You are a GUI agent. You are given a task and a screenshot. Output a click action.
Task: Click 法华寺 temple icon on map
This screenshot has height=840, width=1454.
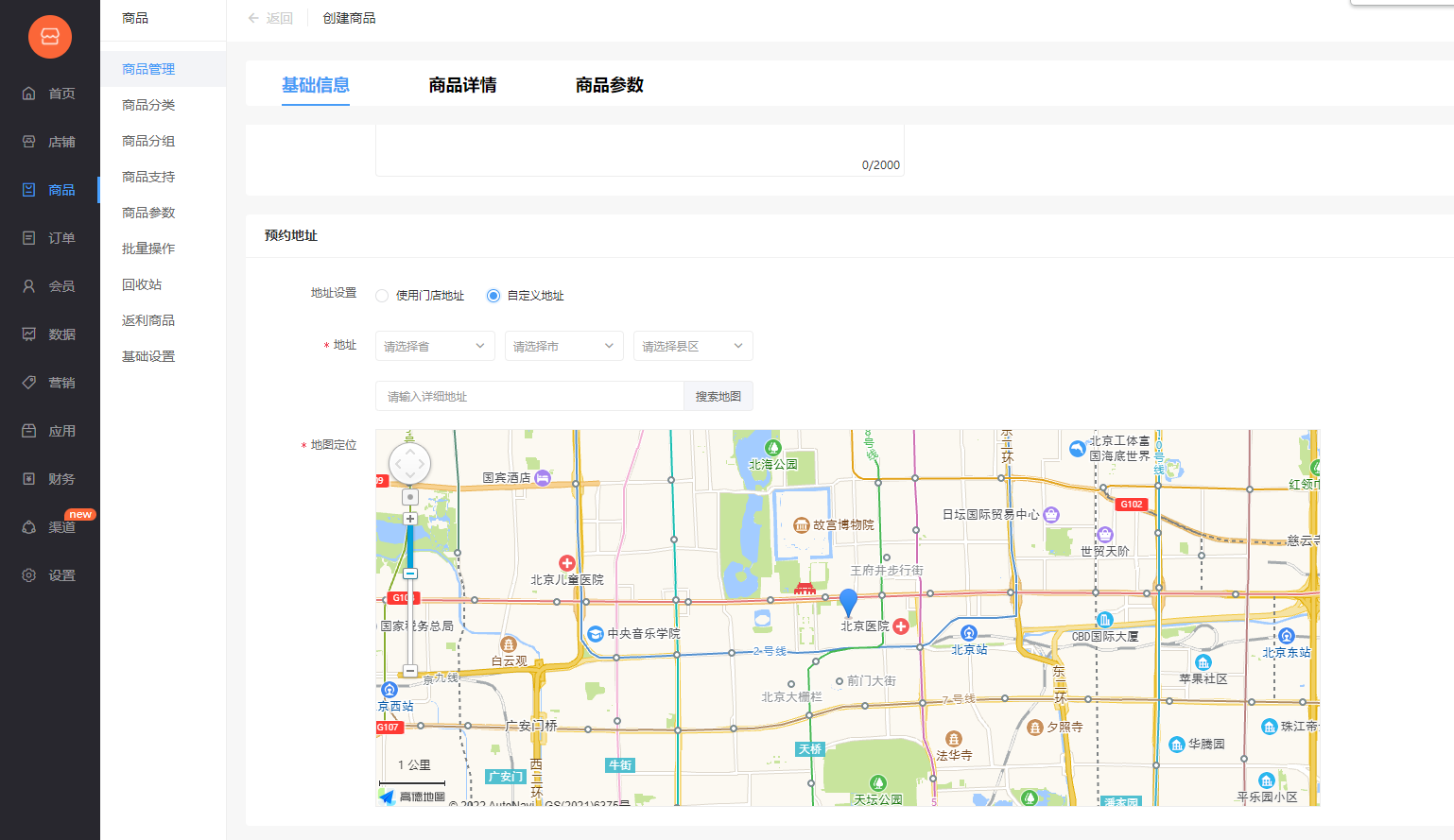[953, 739]
